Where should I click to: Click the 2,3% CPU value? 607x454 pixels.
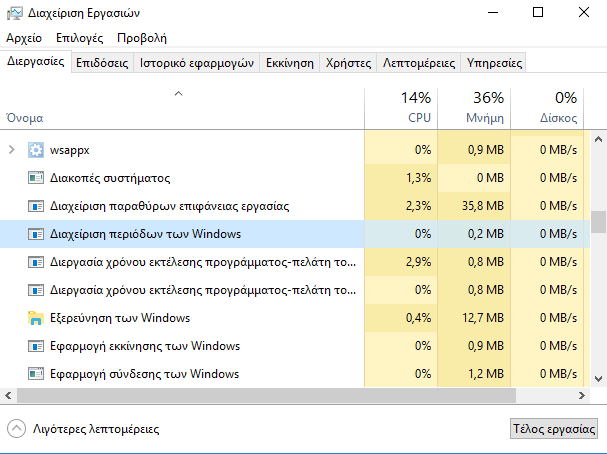[418, 206]
